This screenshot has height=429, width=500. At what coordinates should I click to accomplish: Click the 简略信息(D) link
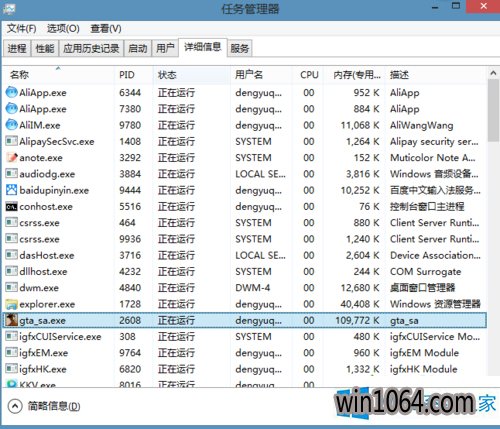coord(54,406)
